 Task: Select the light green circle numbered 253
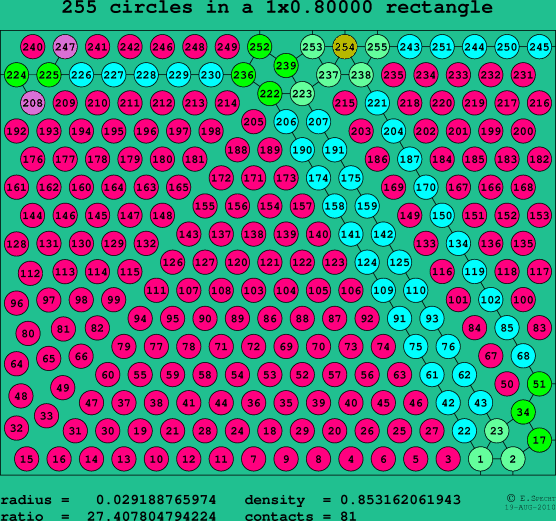tap(312, 47)
